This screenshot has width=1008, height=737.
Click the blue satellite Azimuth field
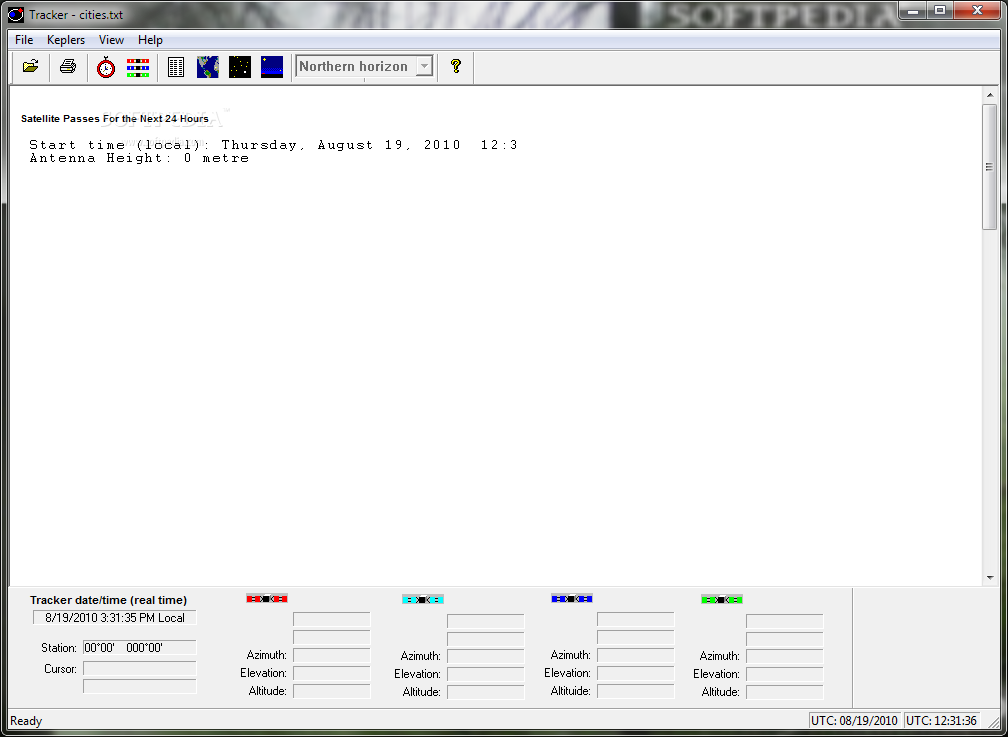coord(636,655)
